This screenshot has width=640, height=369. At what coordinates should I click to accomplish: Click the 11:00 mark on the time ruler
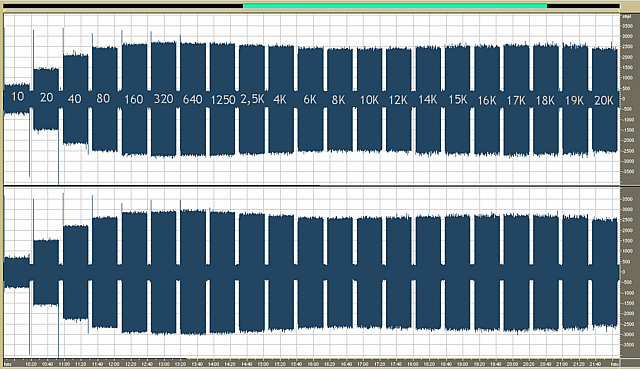tap(64, 364)
